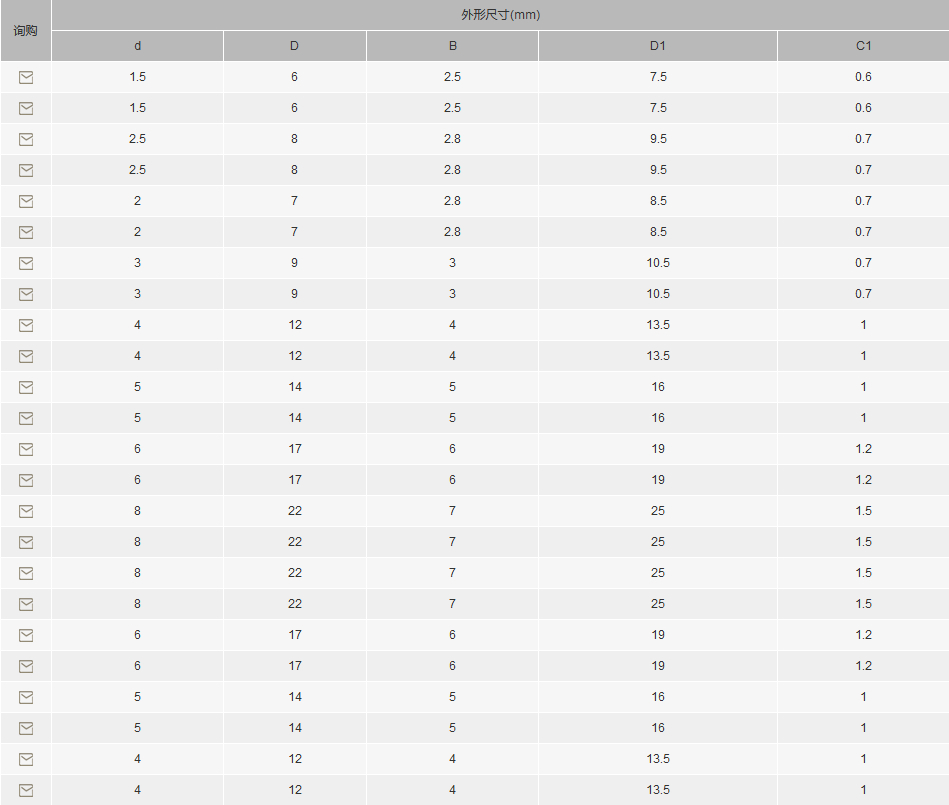
Task: Click the first 10.5 value in D1 column
Action: [x=658, y=263]
